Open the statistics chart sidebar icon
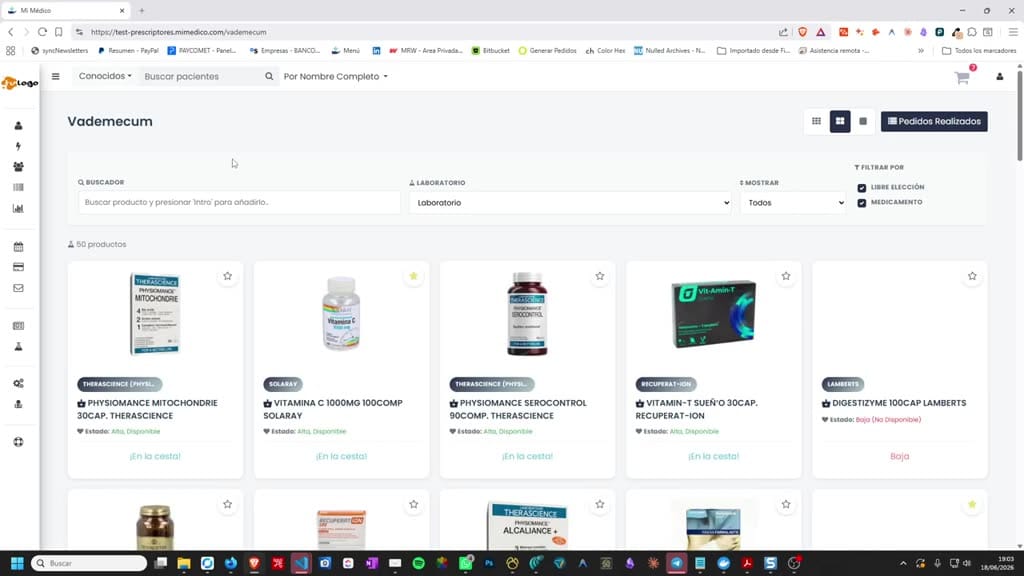This screenshot has height=576, width=1024. [18, 208]
